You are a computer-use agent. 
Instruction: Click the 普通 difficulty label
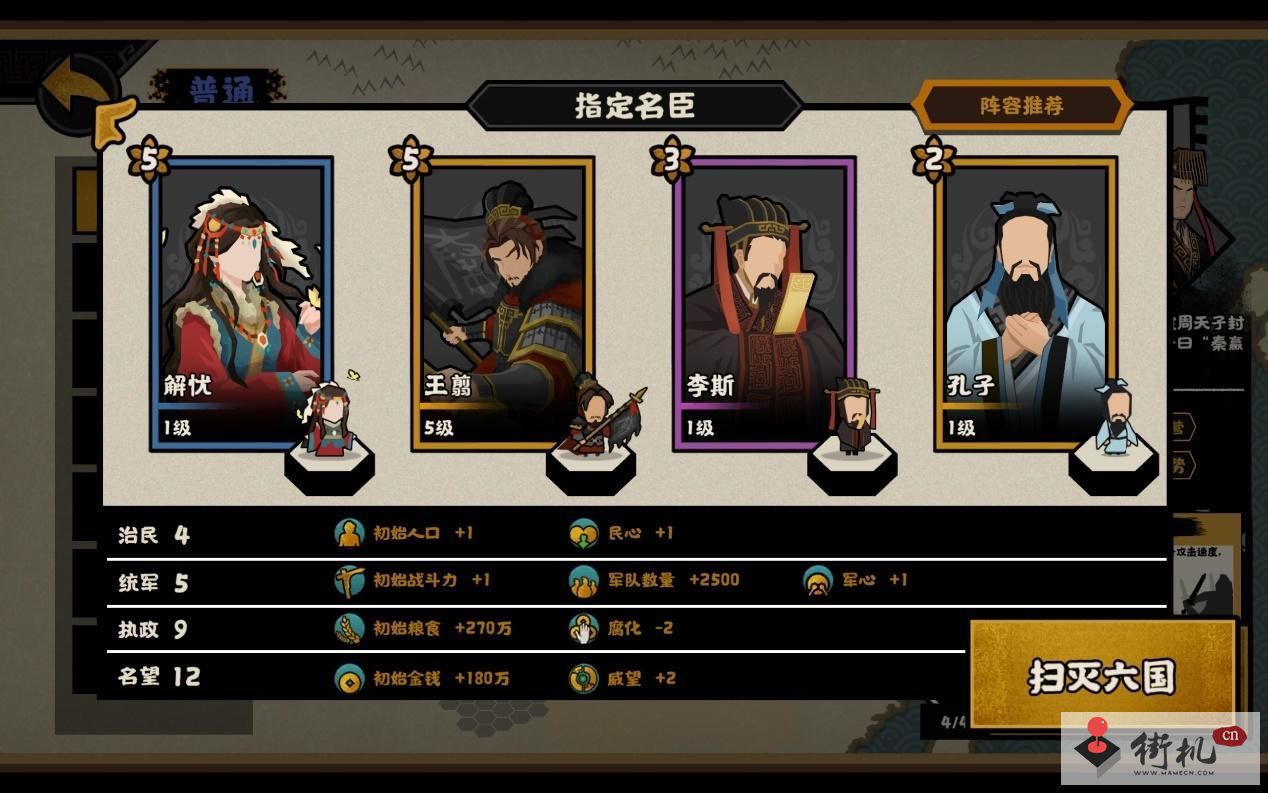pos(221,89)
